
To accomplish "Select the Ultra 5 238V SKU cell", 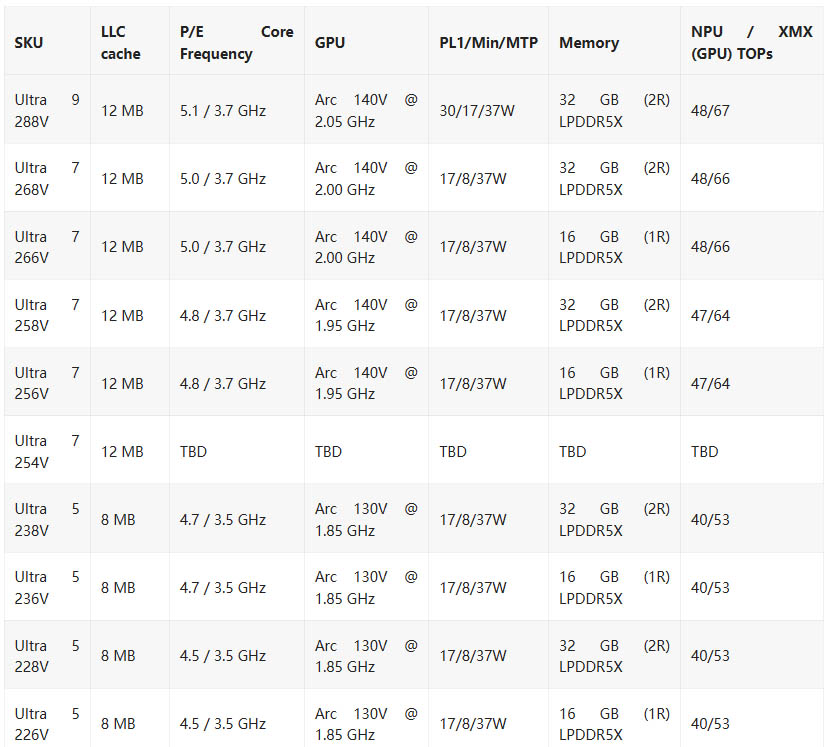I will tap(46, 520).
